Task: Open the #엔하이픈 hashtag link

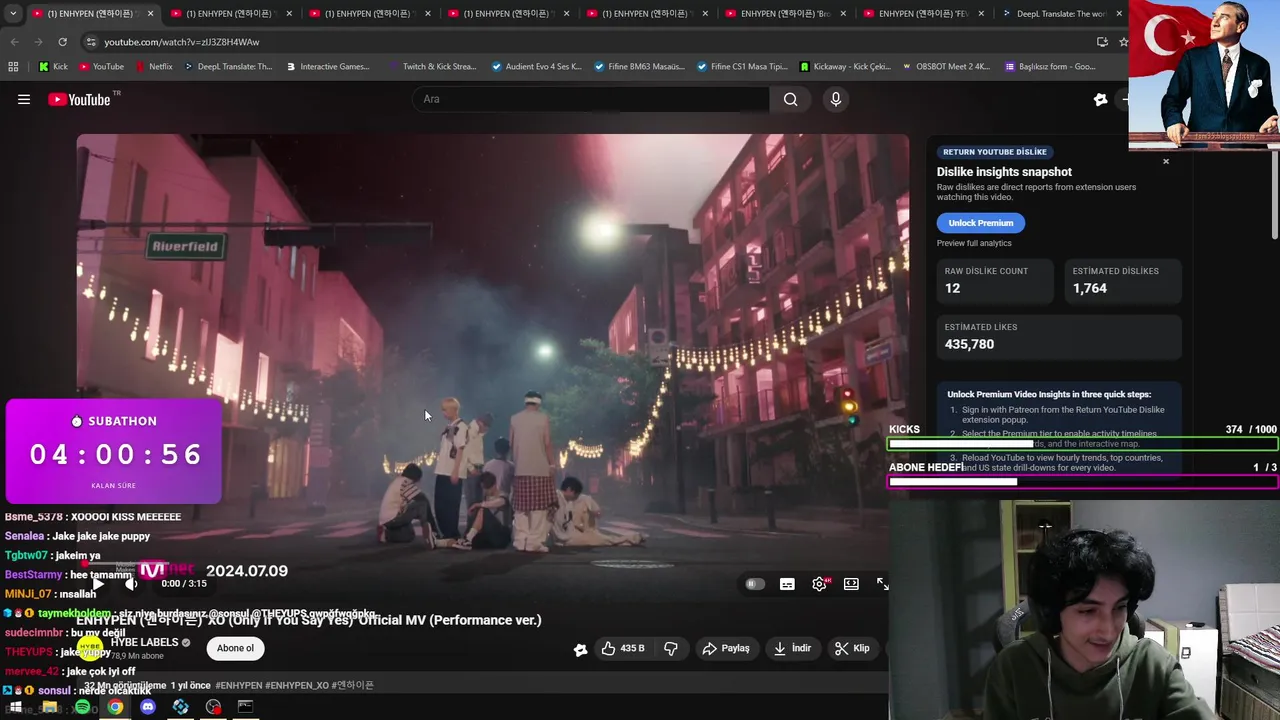Action: click(354, 685)
